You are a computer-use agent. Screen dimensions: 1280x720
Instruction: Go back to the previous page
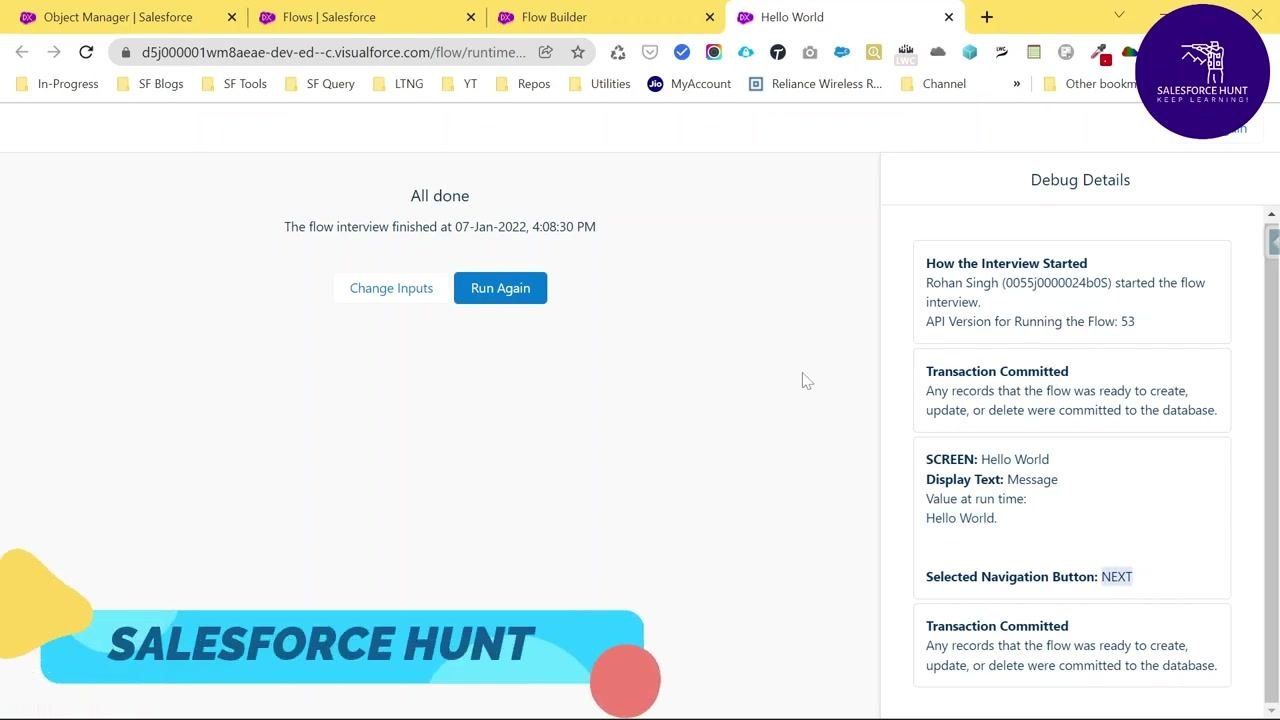[x=22, y=52]
